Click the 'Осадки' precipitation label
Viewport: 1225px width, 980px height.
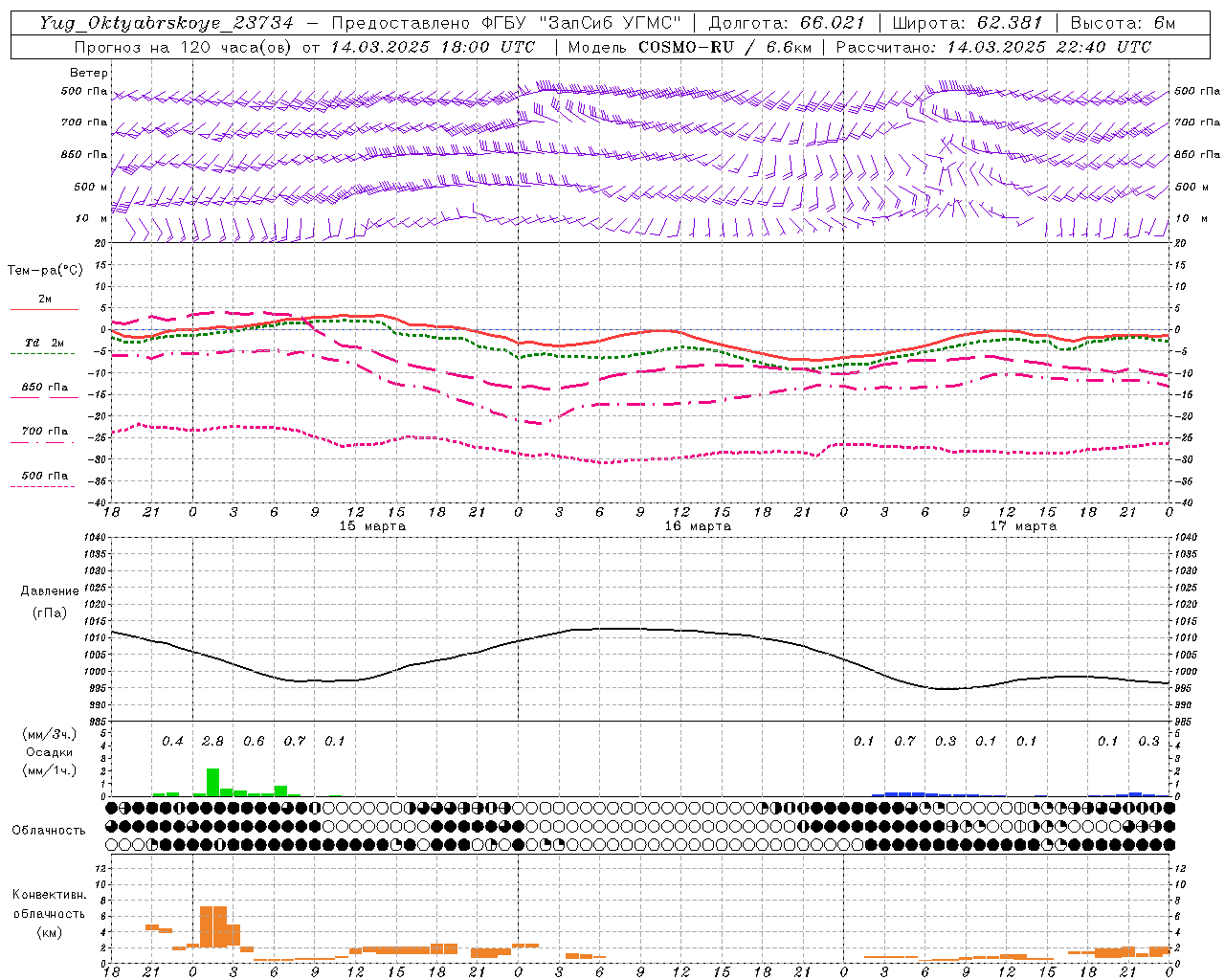click(x=50, y=752)
